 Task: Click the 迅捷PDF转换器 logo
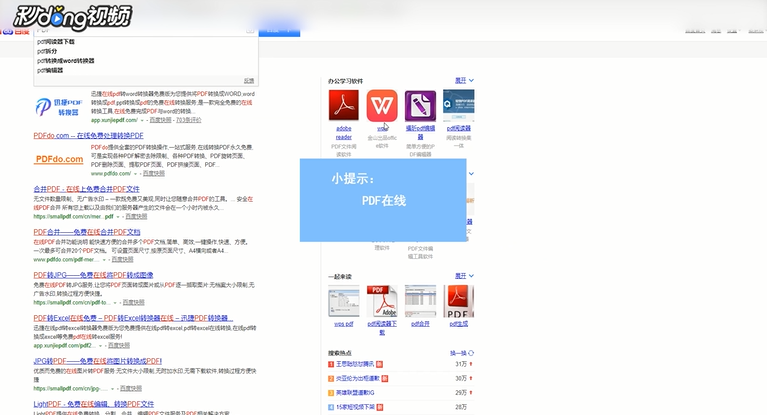(x=59, y=107)
